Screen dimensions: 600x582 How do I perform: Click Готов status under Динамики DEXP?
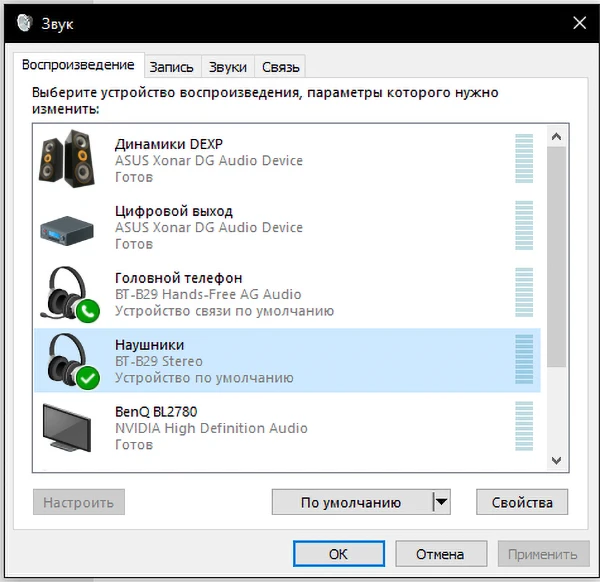click(x=134, y=177)
